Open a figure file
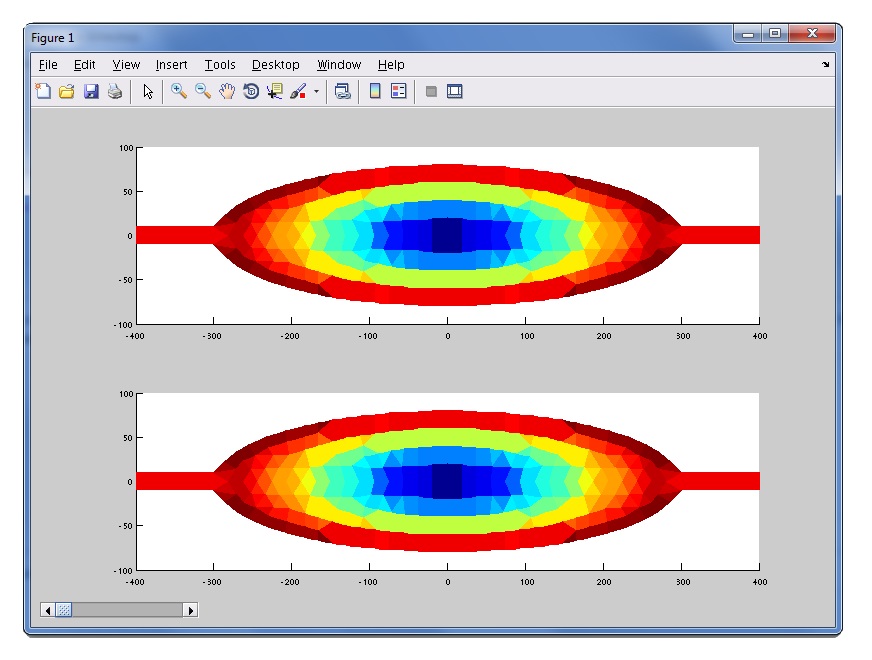This screenshot has width=872, height=660. pos(65,91)
